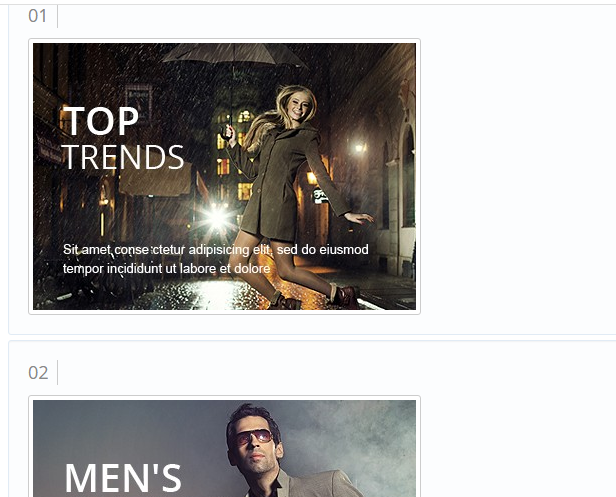The width and height of the screenshot is (616, 497).
Task: Open the Men's banner image
Action: (x=224, y=447)
